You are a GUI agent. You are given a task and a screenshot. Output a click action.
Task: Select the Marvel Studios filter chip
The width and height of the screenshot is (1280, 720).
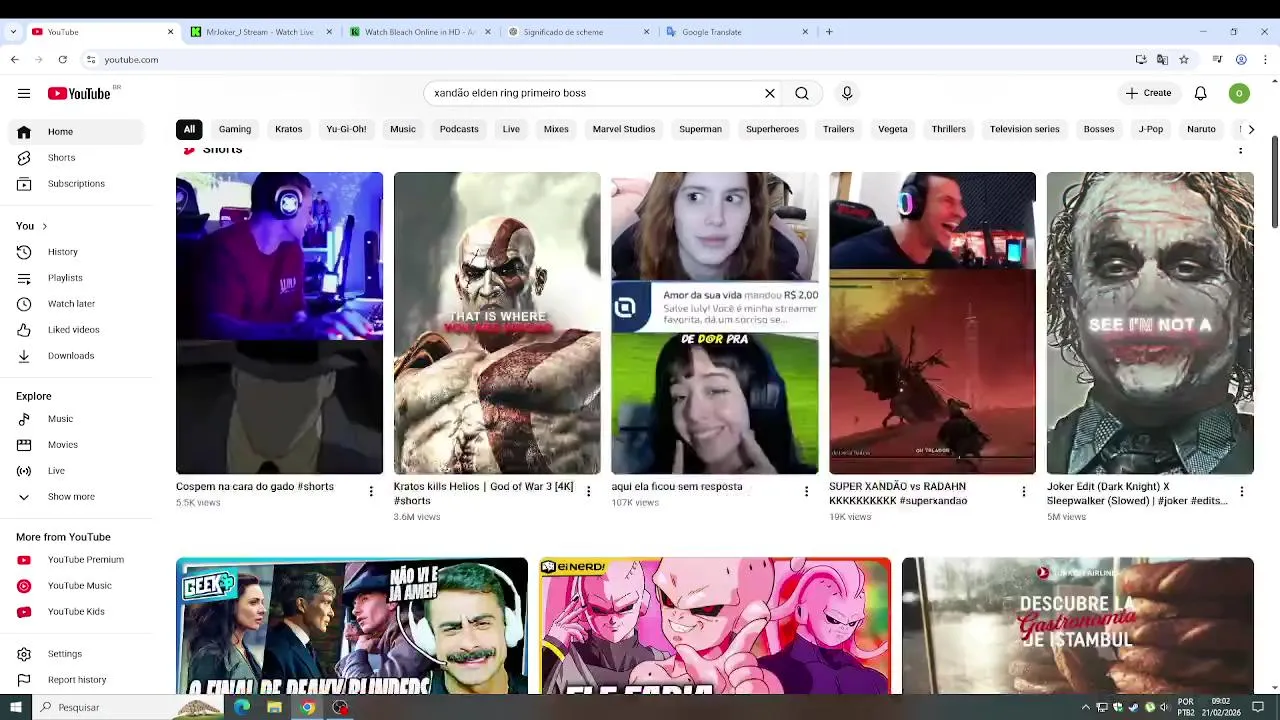[624, 129]
